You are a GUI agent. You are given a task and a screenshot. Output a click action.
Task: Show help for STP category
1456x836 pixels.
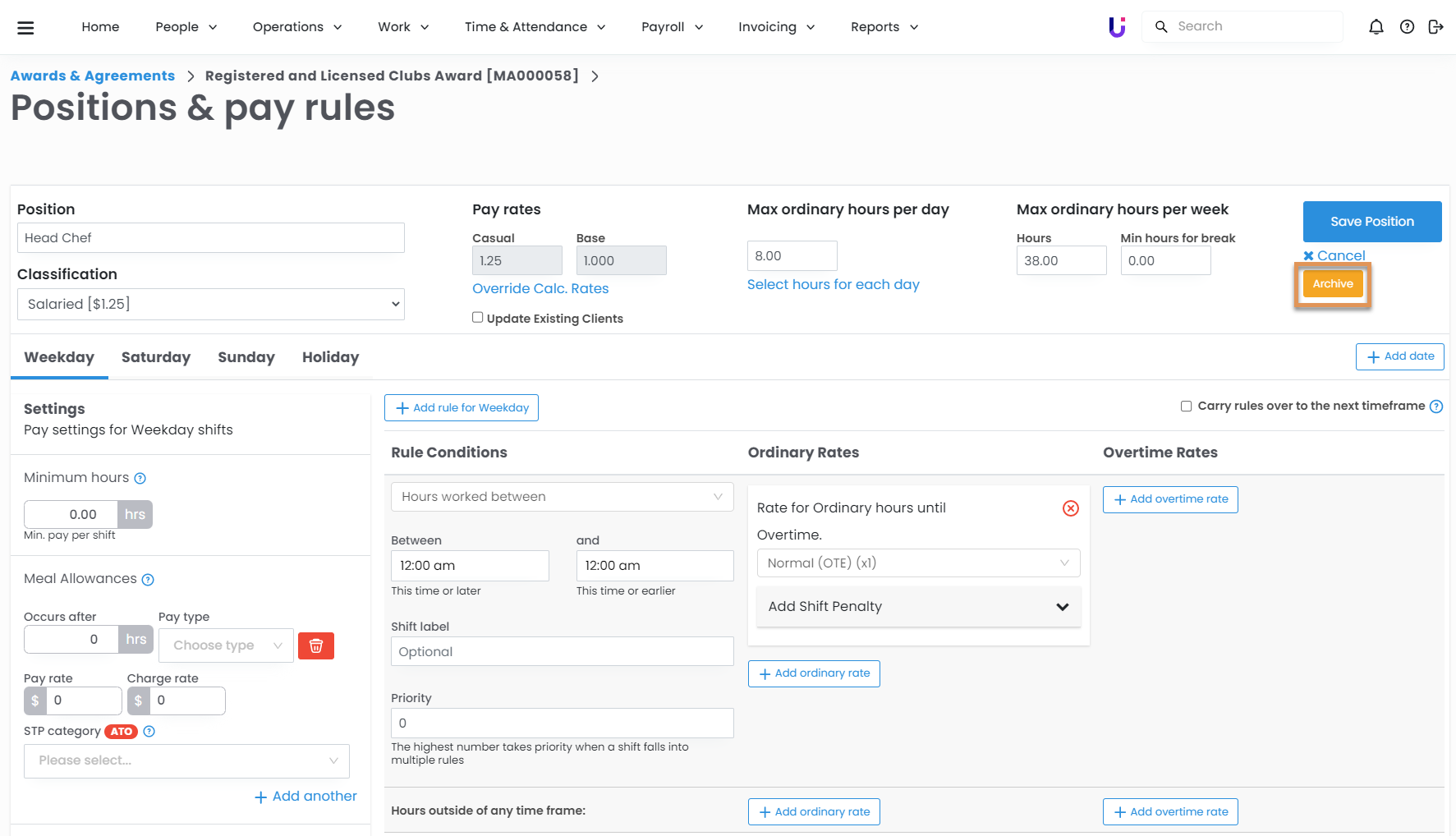point(149,732)
